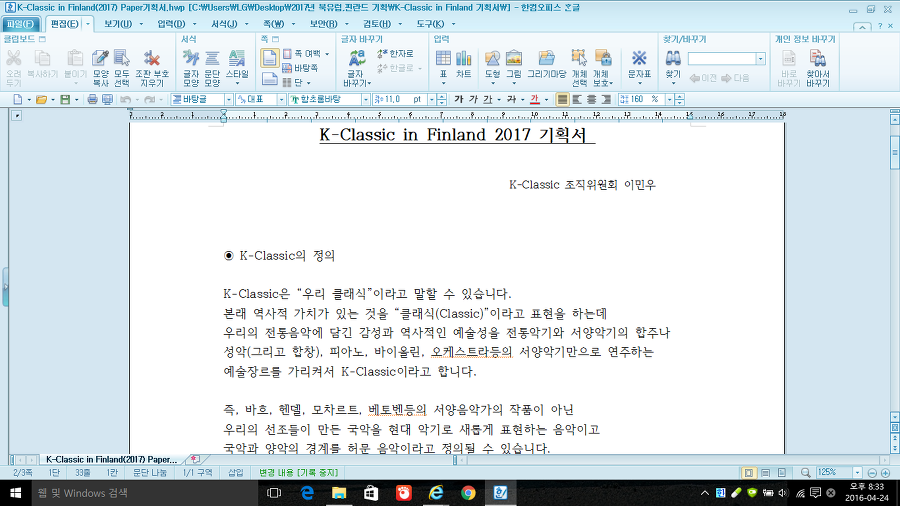
Task: Toggle bold 가 formatting
Action: [459, 99]
